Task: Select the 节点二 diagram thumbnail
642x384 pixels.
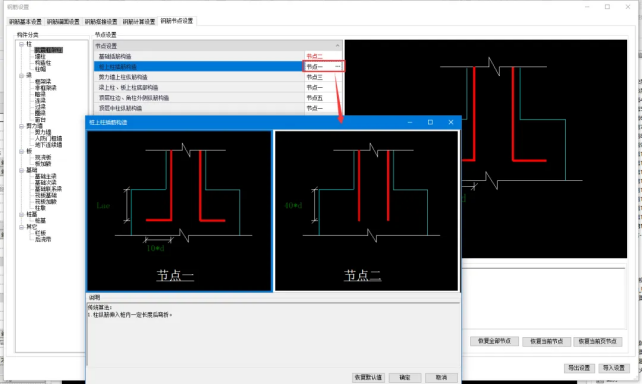Action: (x=366, y=211)
